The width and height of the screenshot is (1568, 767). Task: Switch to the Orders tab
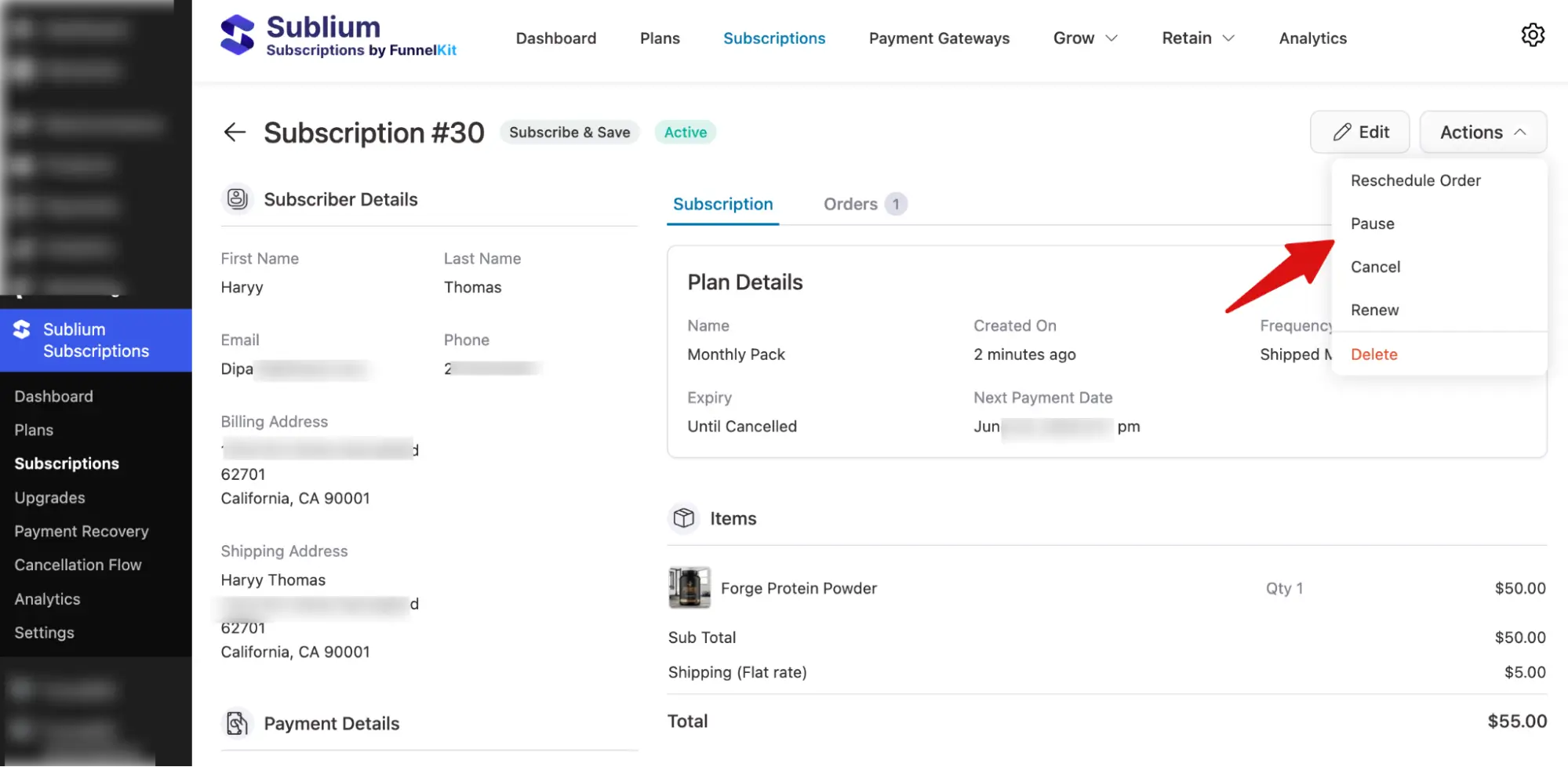point(865,204)
